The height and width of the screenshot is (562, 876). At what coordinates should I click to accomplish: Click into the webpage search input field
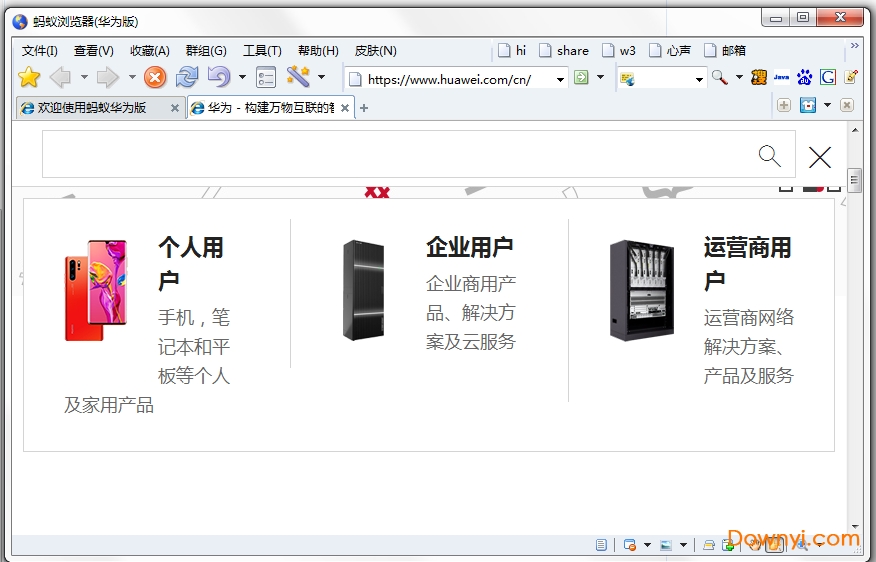pos(400,156)
